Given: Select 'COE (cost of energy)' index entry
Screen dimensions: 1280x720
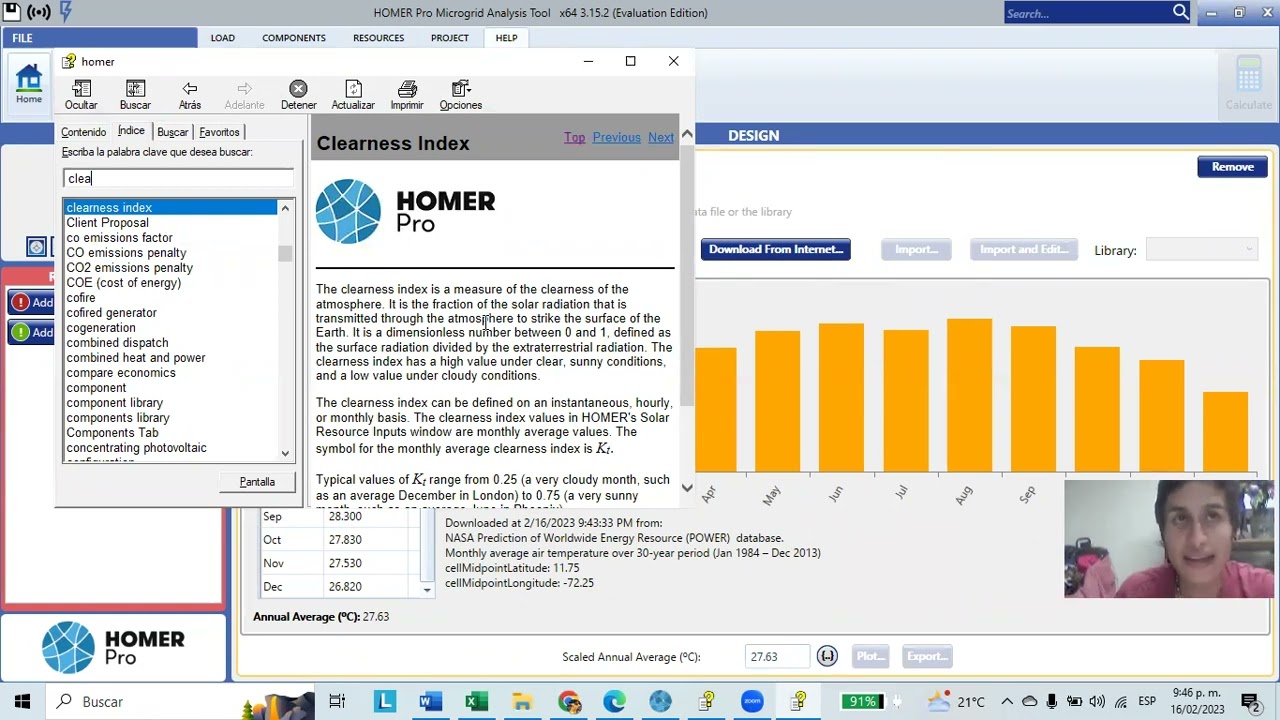Looking at the screenshot, I should (123, 283).
